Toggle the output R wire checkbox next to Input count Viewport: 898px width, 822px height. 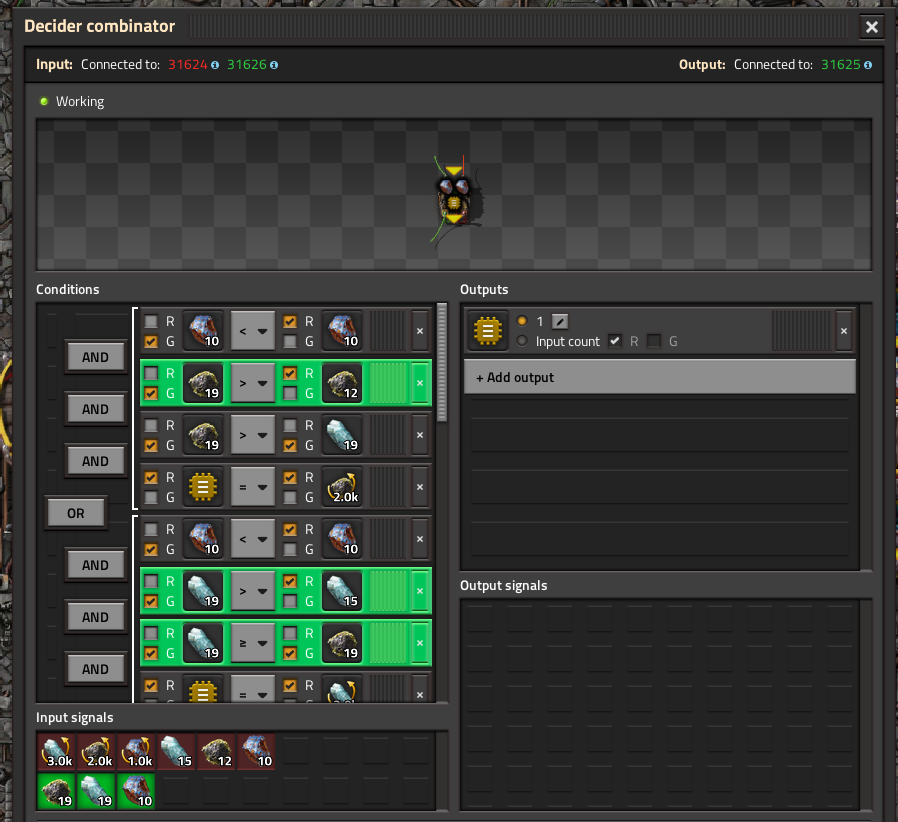coord(615,341)
